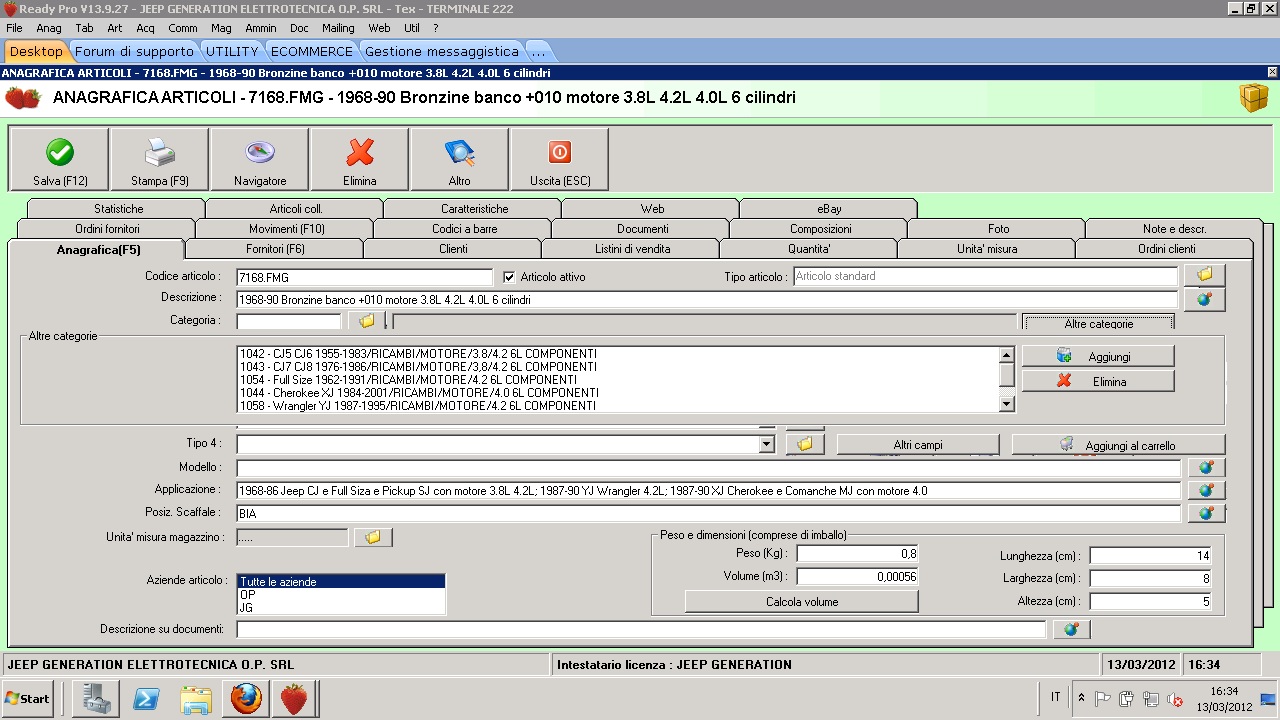Open the folder lookup next to Categoria
The image size is (1280, 720).
click(x=366, y=321)
